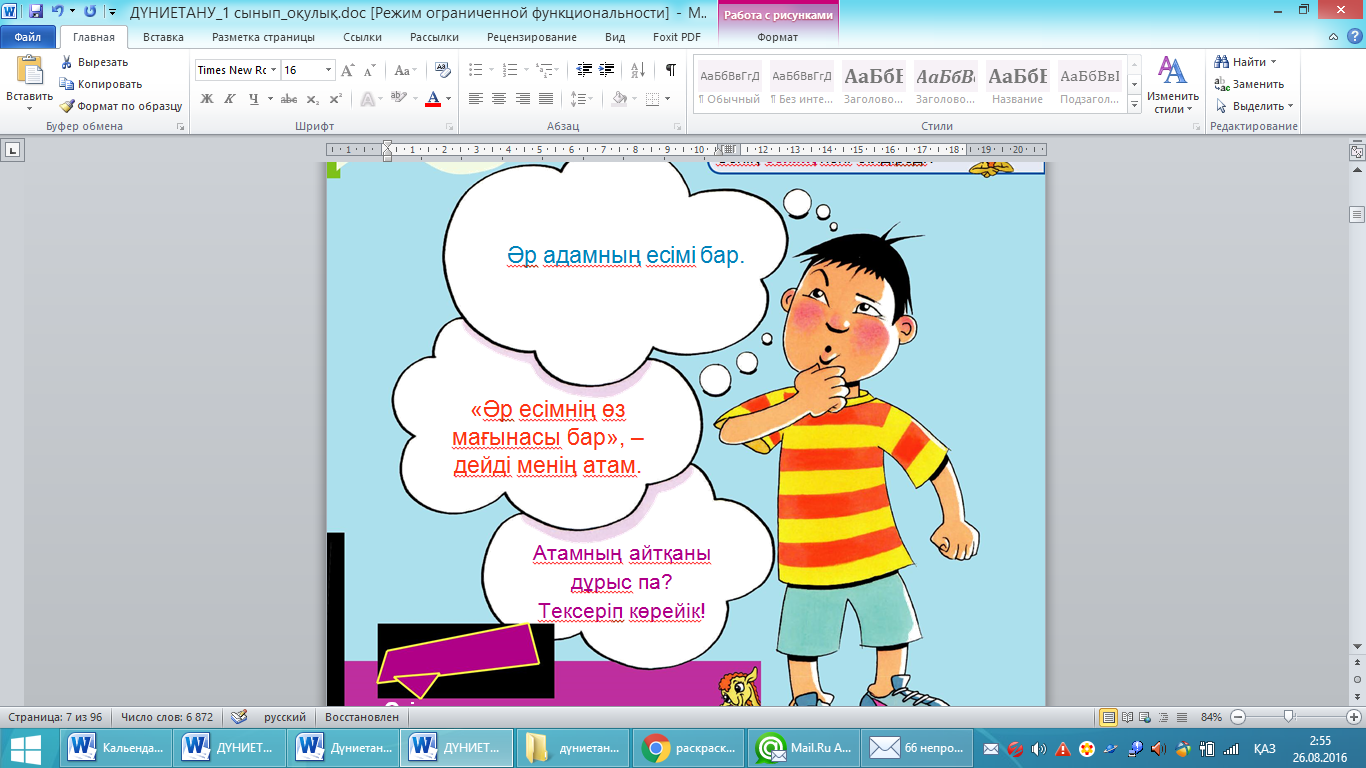
Task: Apply superscript formatting
Action: coord(336,99)
